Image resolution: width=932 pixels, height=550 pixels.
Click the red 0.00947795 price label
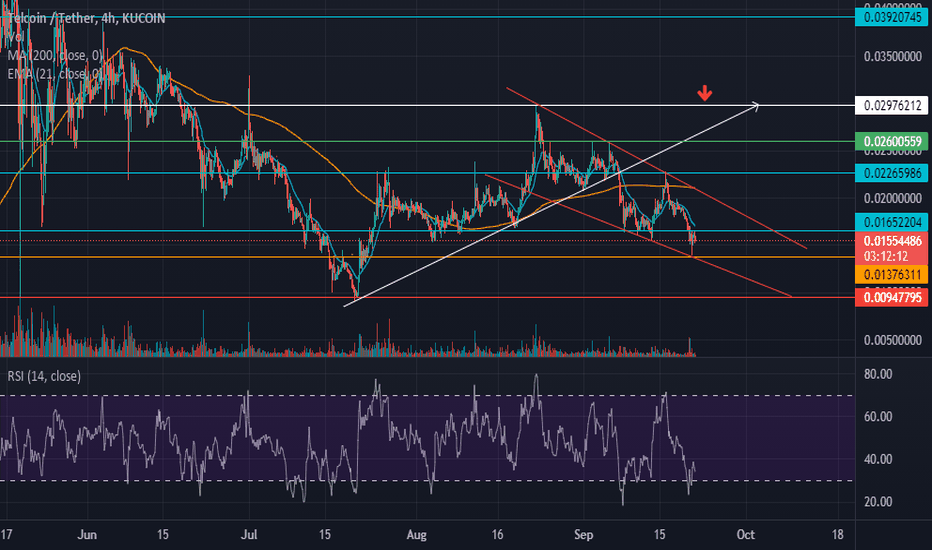coord(892,297)
